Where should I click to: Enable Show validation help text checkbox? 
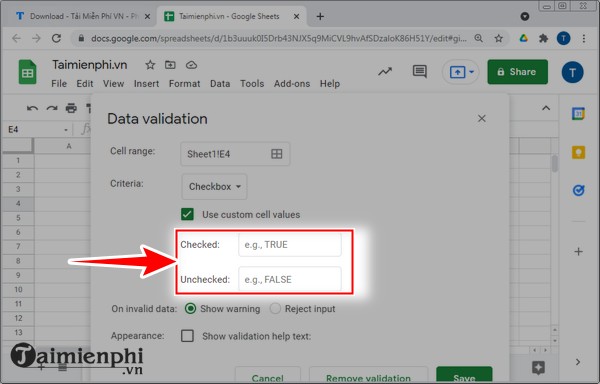(187, 336)
